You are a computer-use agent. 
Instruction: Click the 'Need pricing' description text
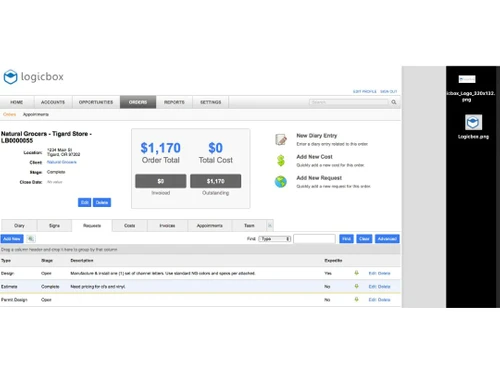pos(98,286)
